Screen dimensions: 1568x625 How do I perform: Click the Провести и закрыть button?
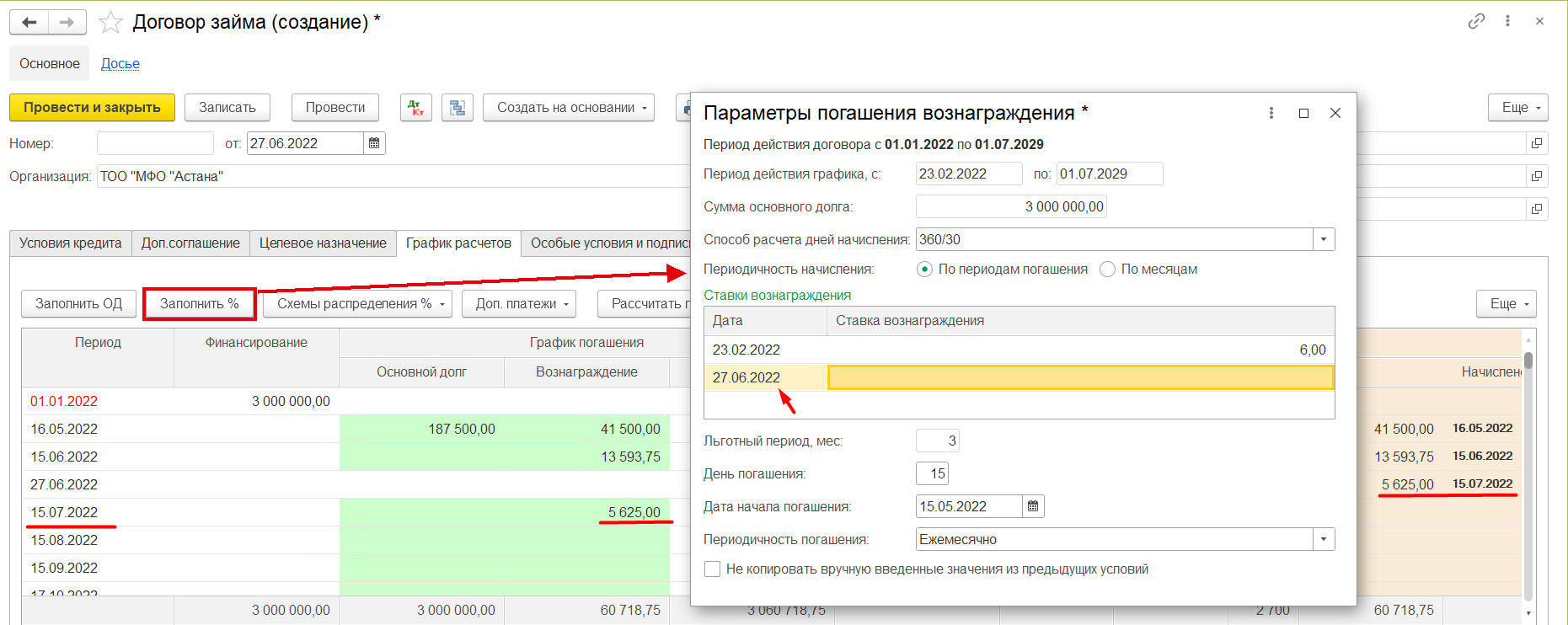pos(92,108)
